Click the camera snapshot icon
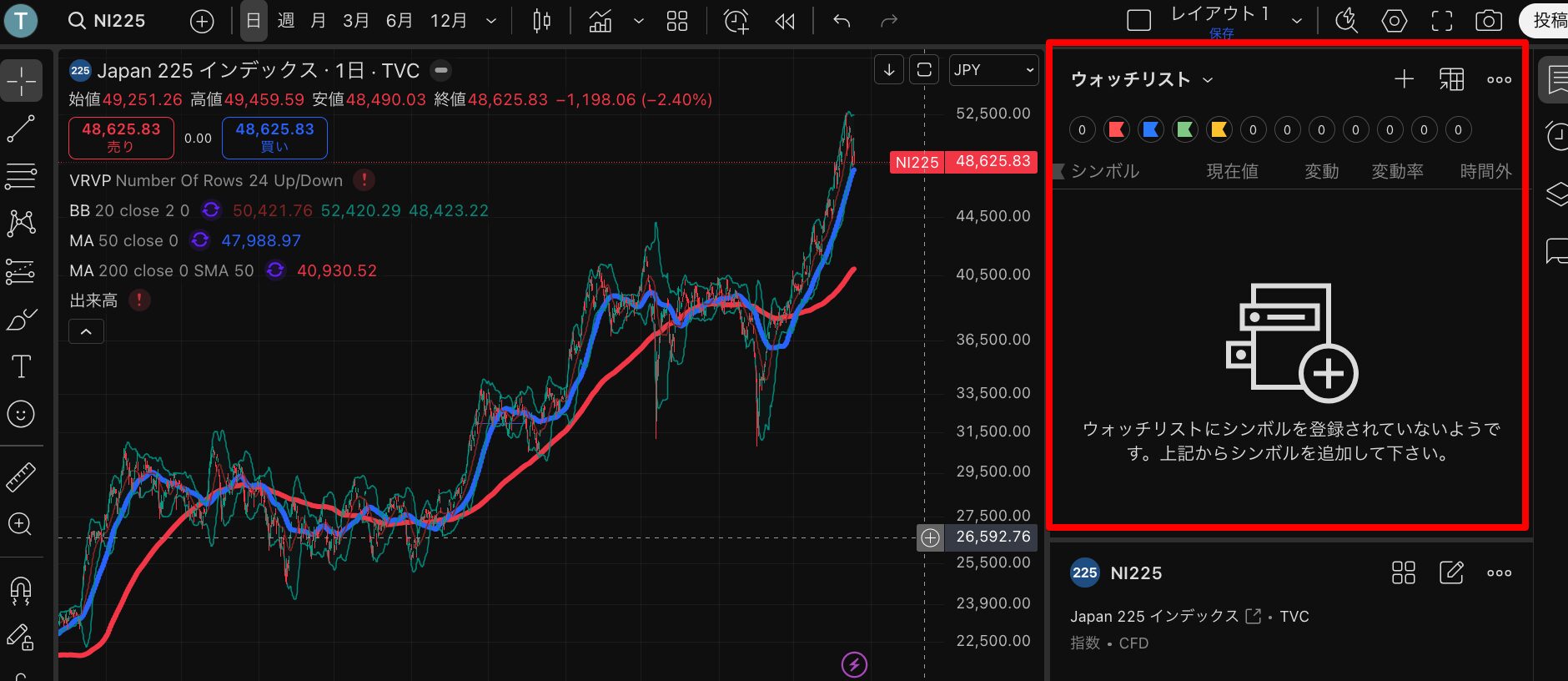1568x681 pixels. pos(1488,21)
